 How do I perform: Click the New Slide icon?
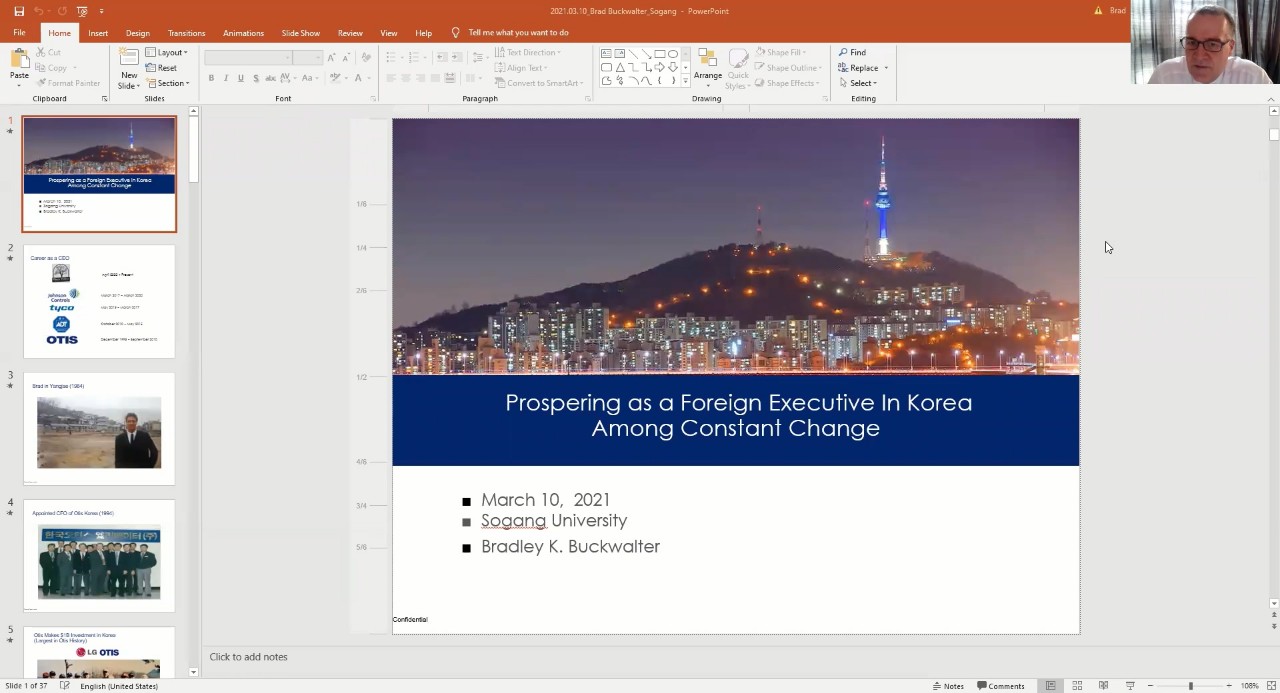point(129,66)
